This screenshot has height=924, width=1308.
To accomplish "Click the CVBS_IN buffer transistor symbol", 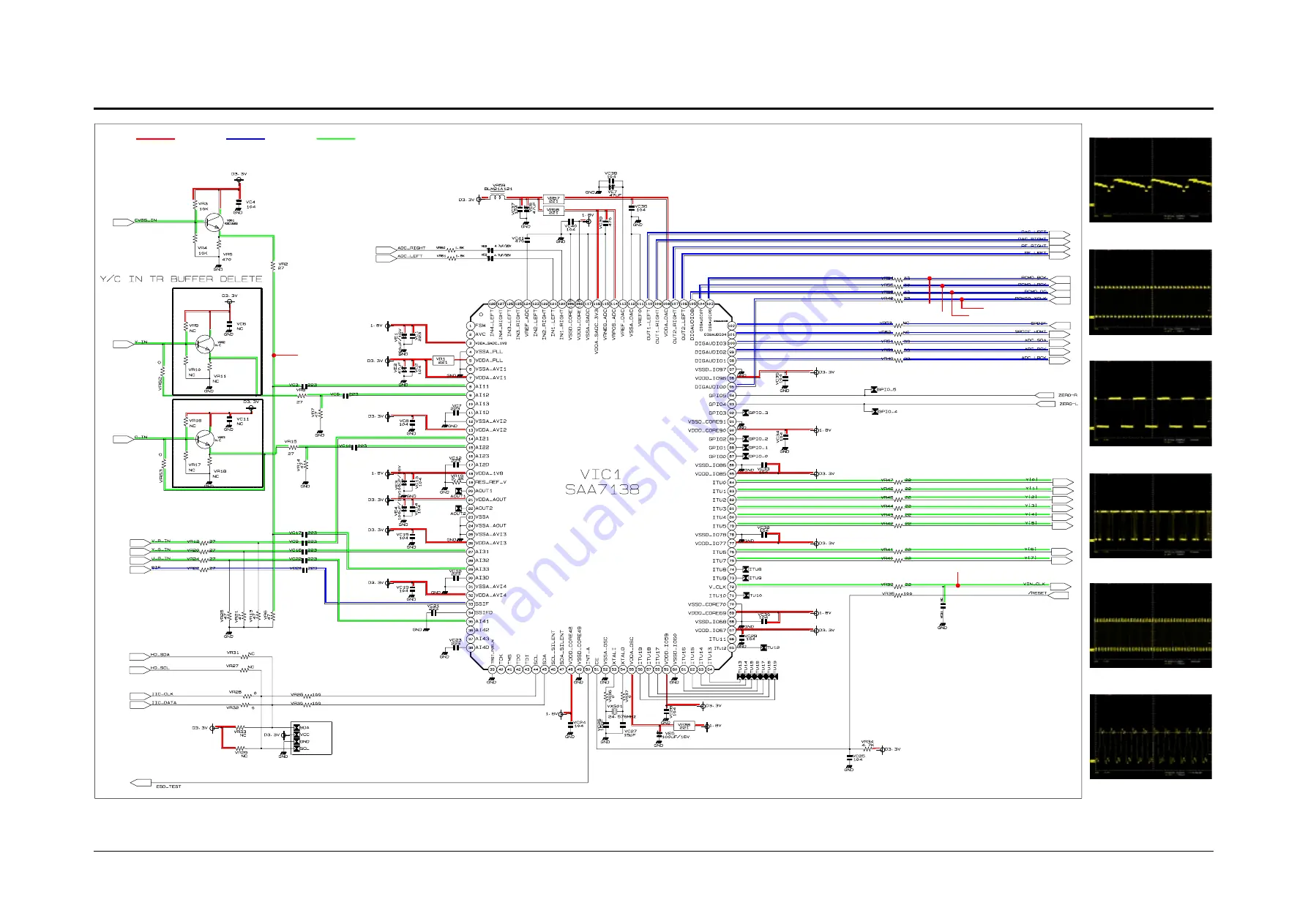I will pos(214,222).
